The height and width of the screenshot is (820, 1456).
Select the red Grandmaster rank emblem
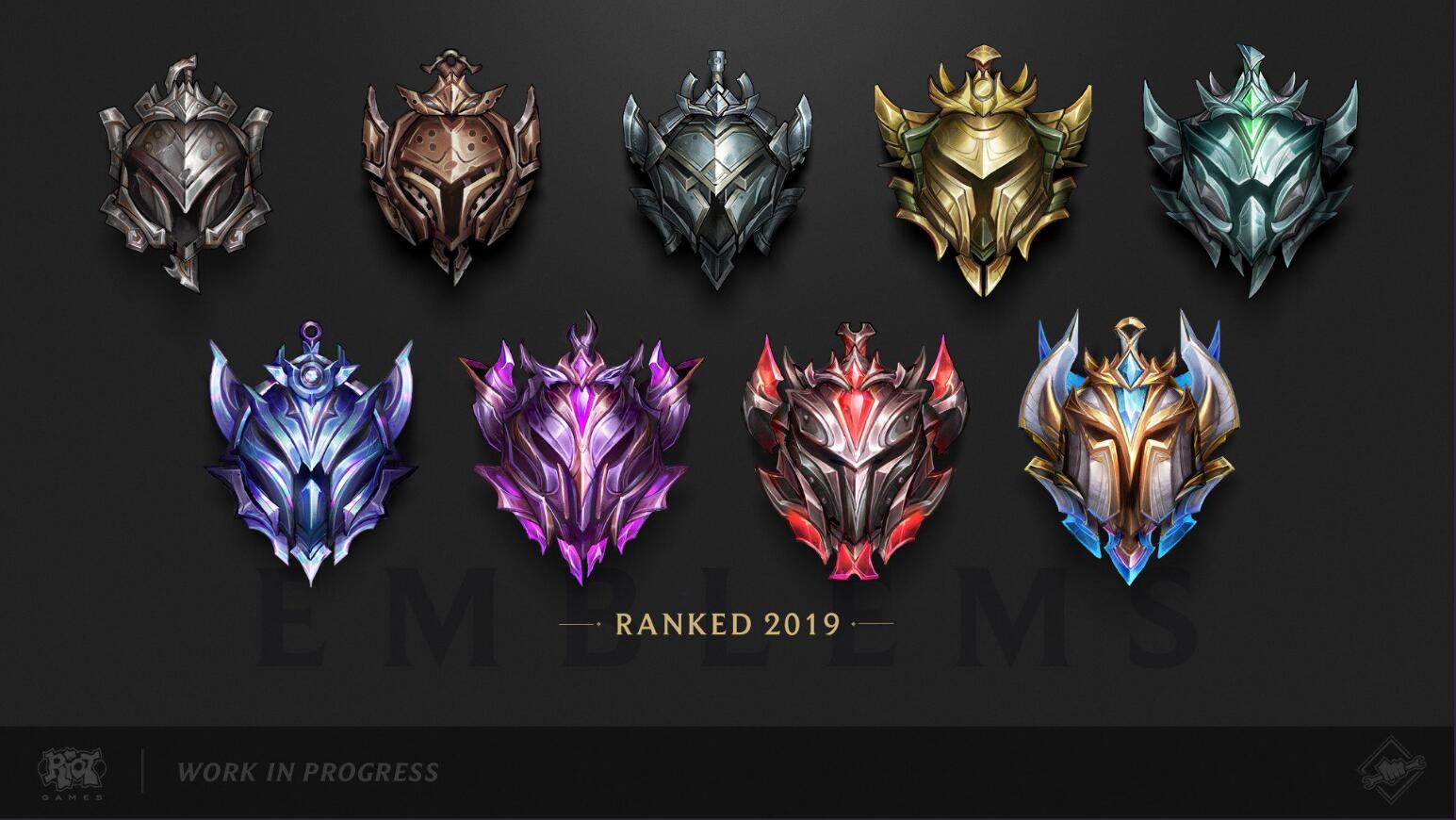pos(853,451)
